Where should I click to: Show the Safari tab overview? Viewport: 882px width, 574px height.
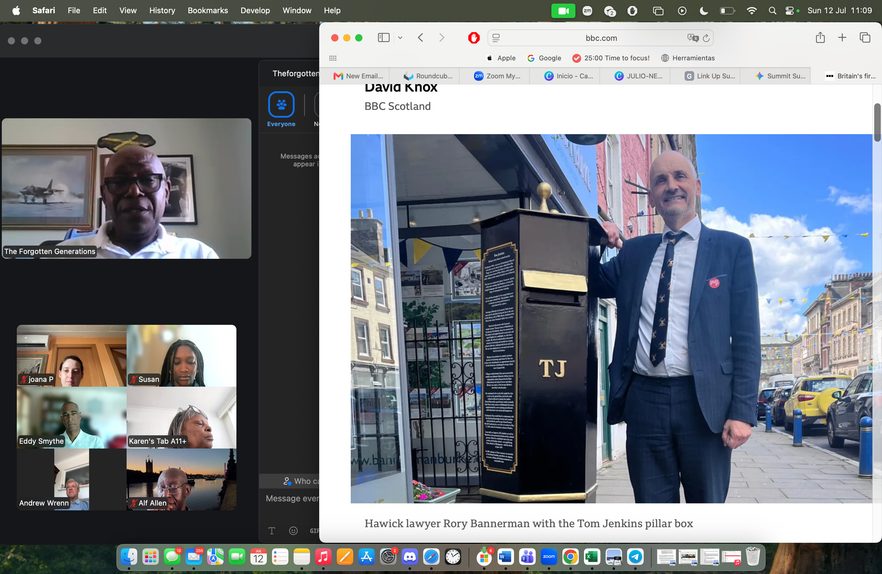[x=865, y=38]
